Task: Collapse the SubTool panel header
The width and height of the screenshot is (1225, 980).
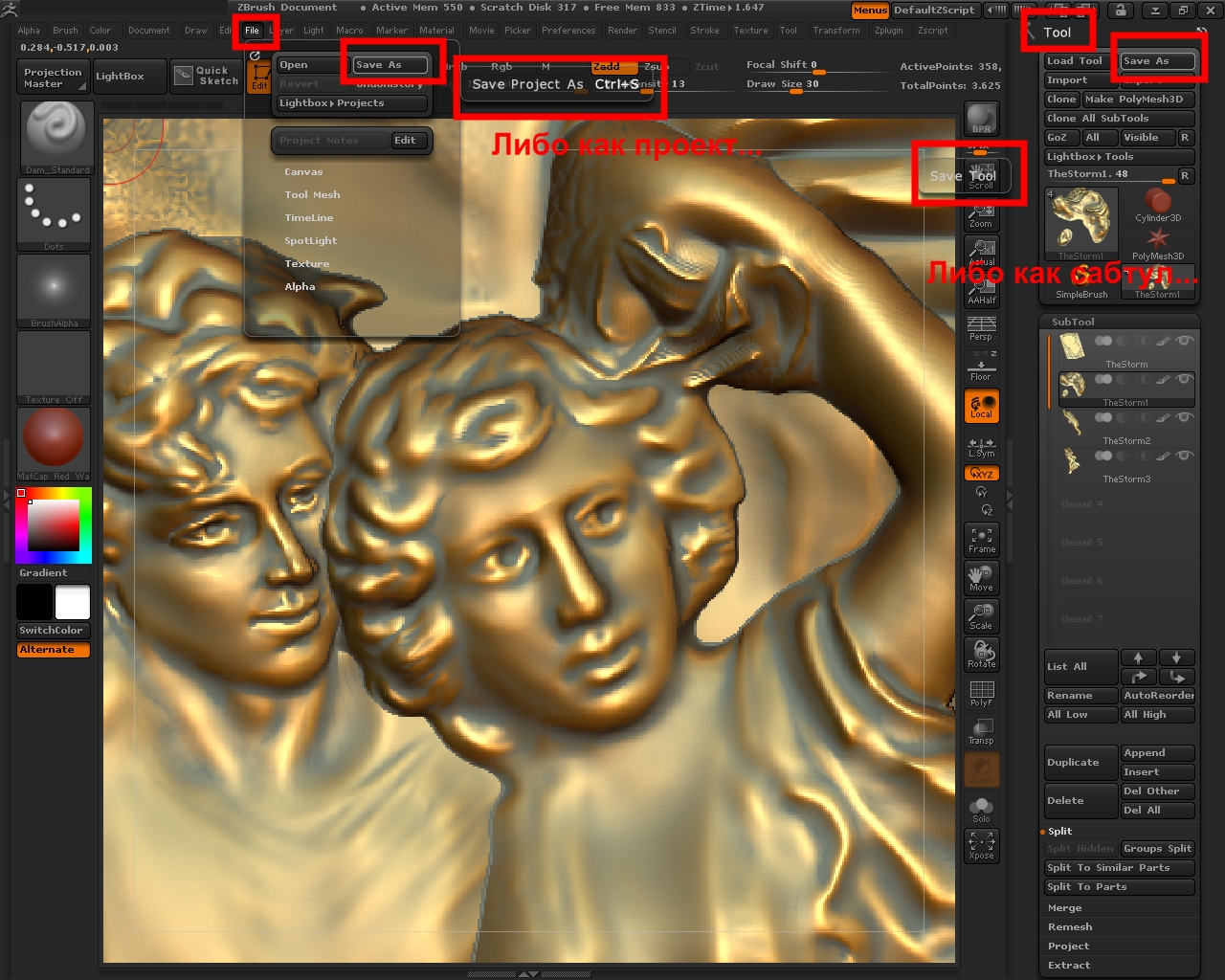Action: pyautogui.click(x=1073, y=322)
